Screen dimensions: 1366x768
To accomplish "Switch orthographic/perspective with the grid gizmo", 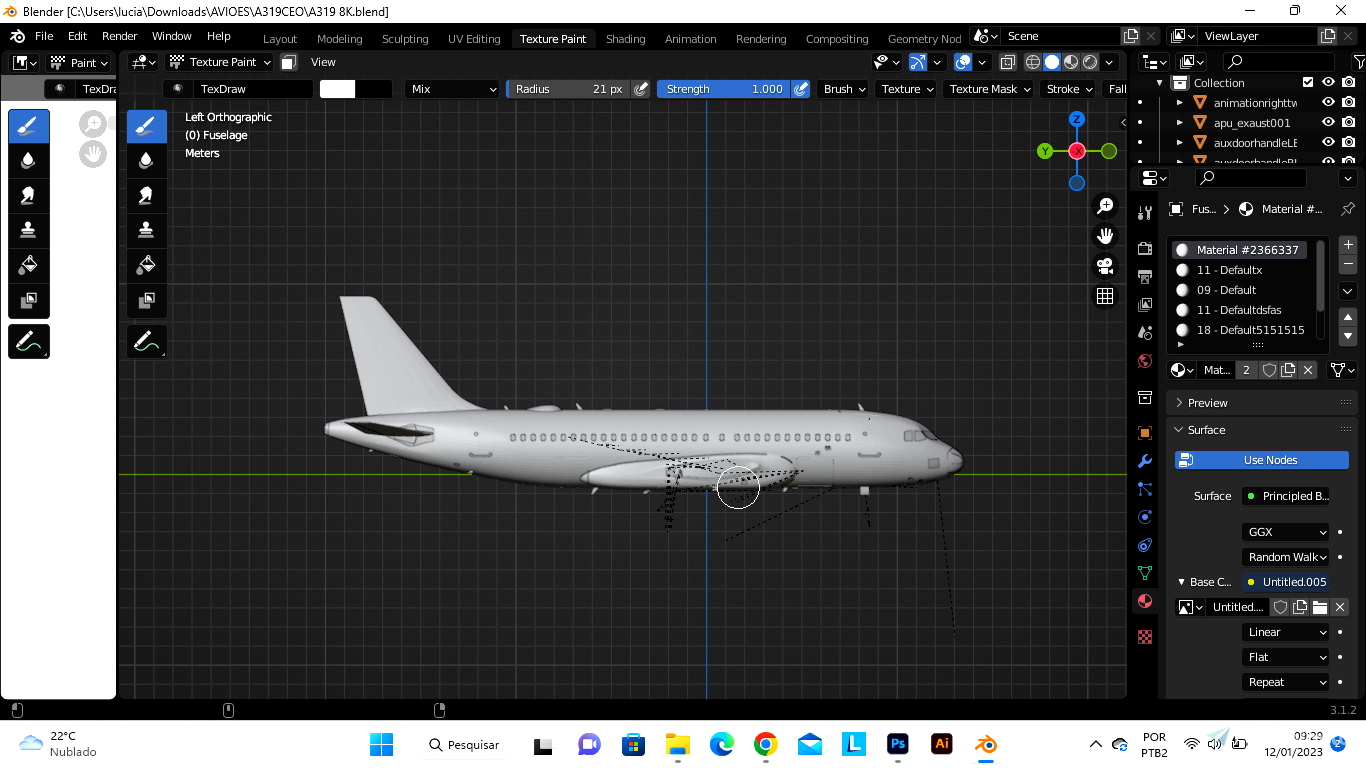I will 1105,296.
